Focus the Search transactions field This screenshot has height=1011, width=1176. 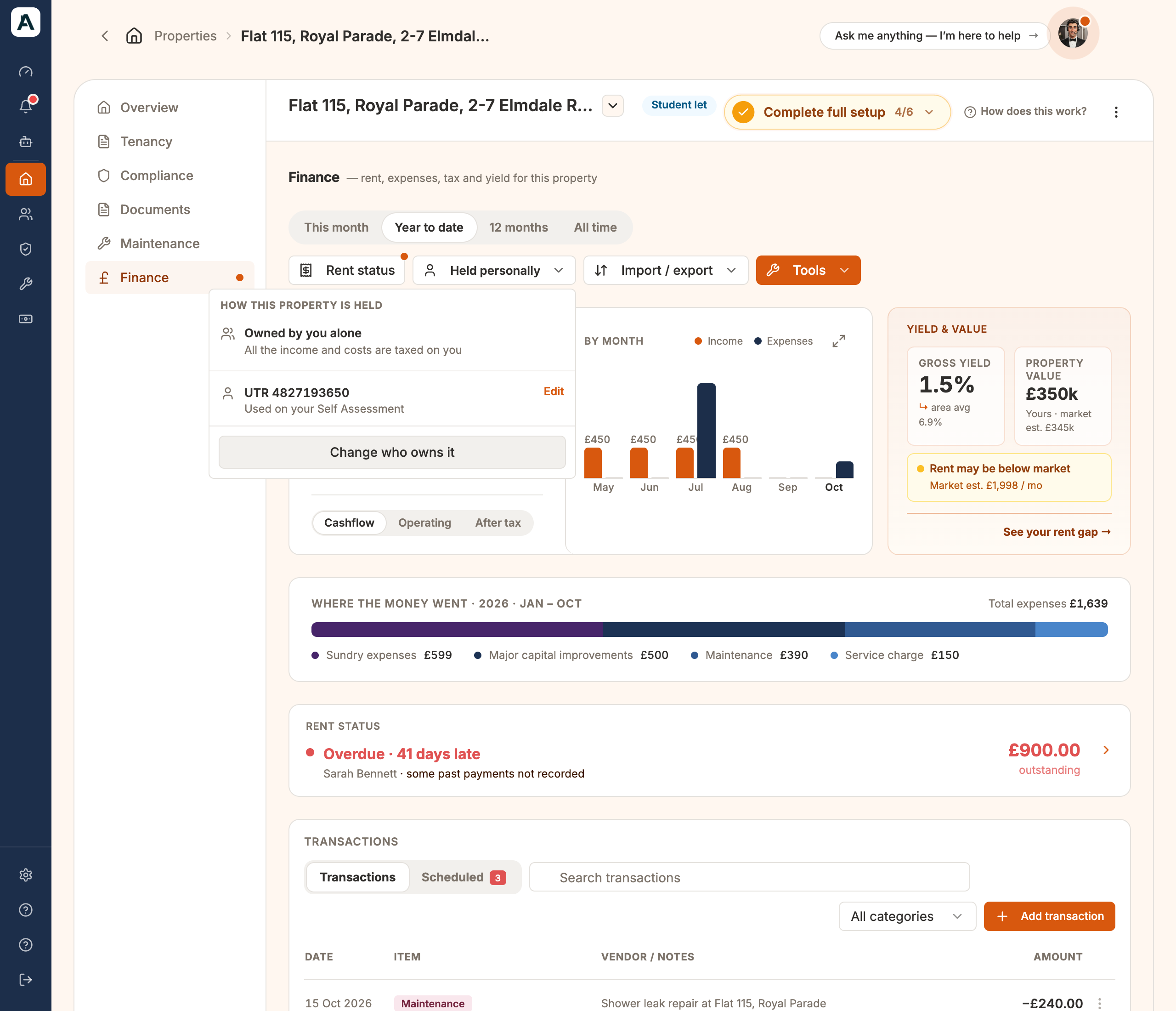[x=749, y=877]
